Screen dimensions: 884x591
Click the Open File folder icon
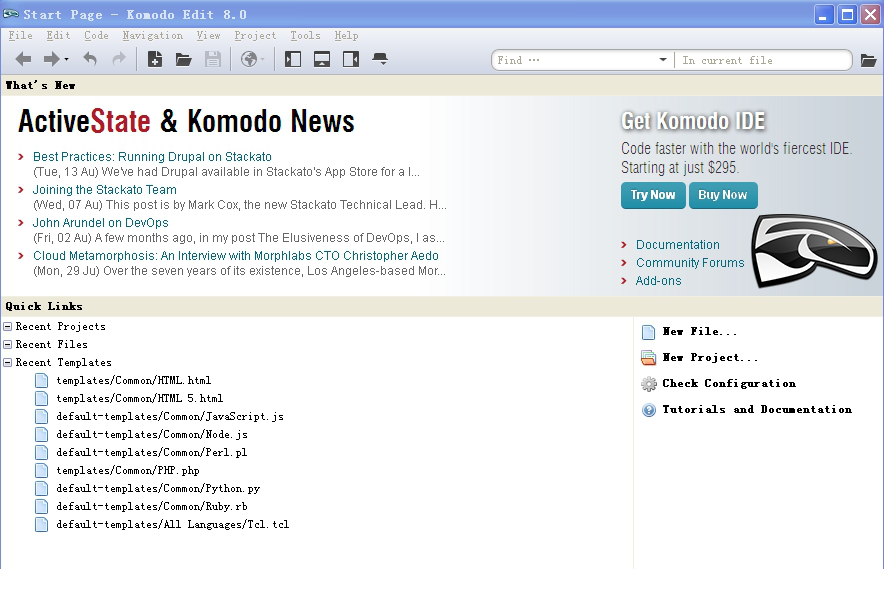point(184,59)
